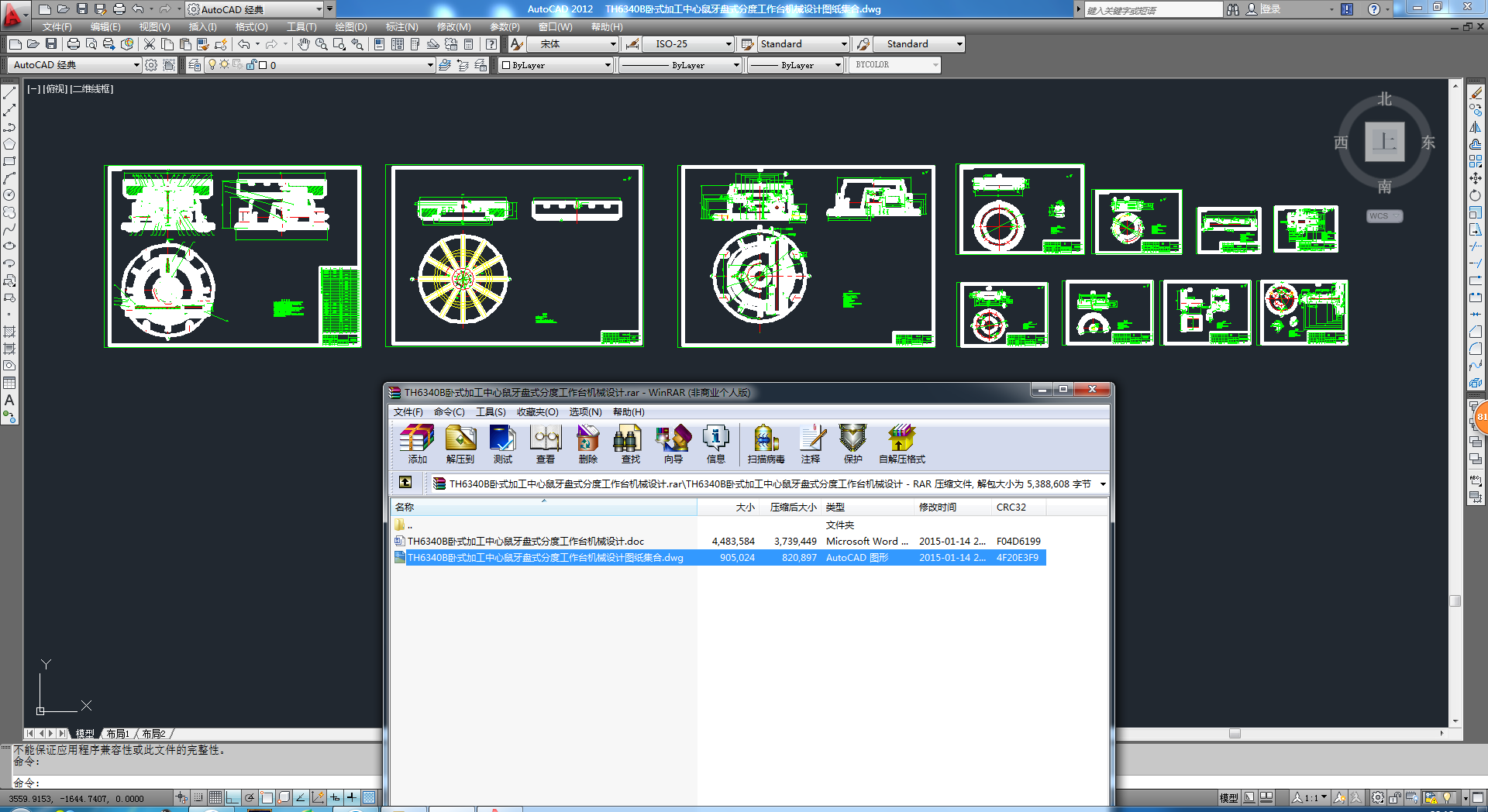Click WinRAR 解压到 (Extract To) icon
The width and height of the screenshot is (1488, 812).
[x=460, y=444]
